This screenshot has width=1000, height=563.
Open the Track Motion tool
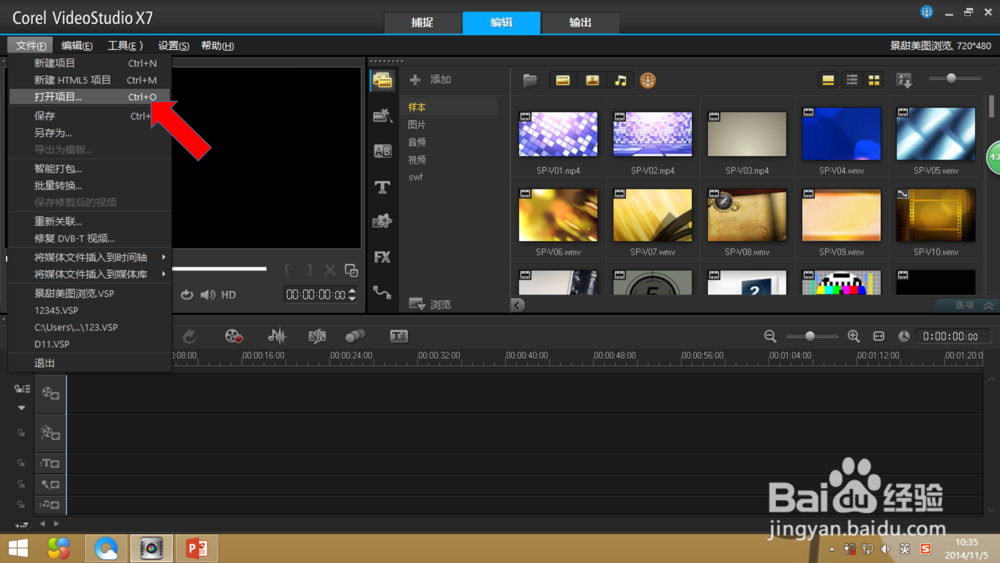355,336
